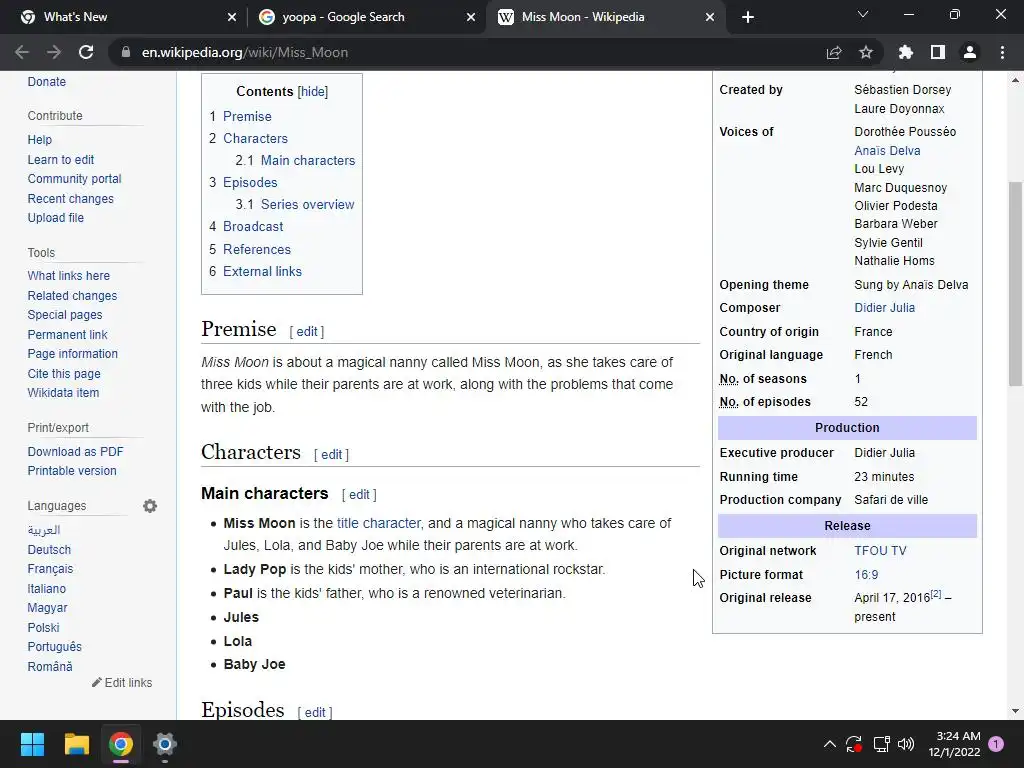Bookmark this page with star icon
Image resolution: width=1024 pixels, height=768 pixels.
pyautogui.click(x=866, y=52)
